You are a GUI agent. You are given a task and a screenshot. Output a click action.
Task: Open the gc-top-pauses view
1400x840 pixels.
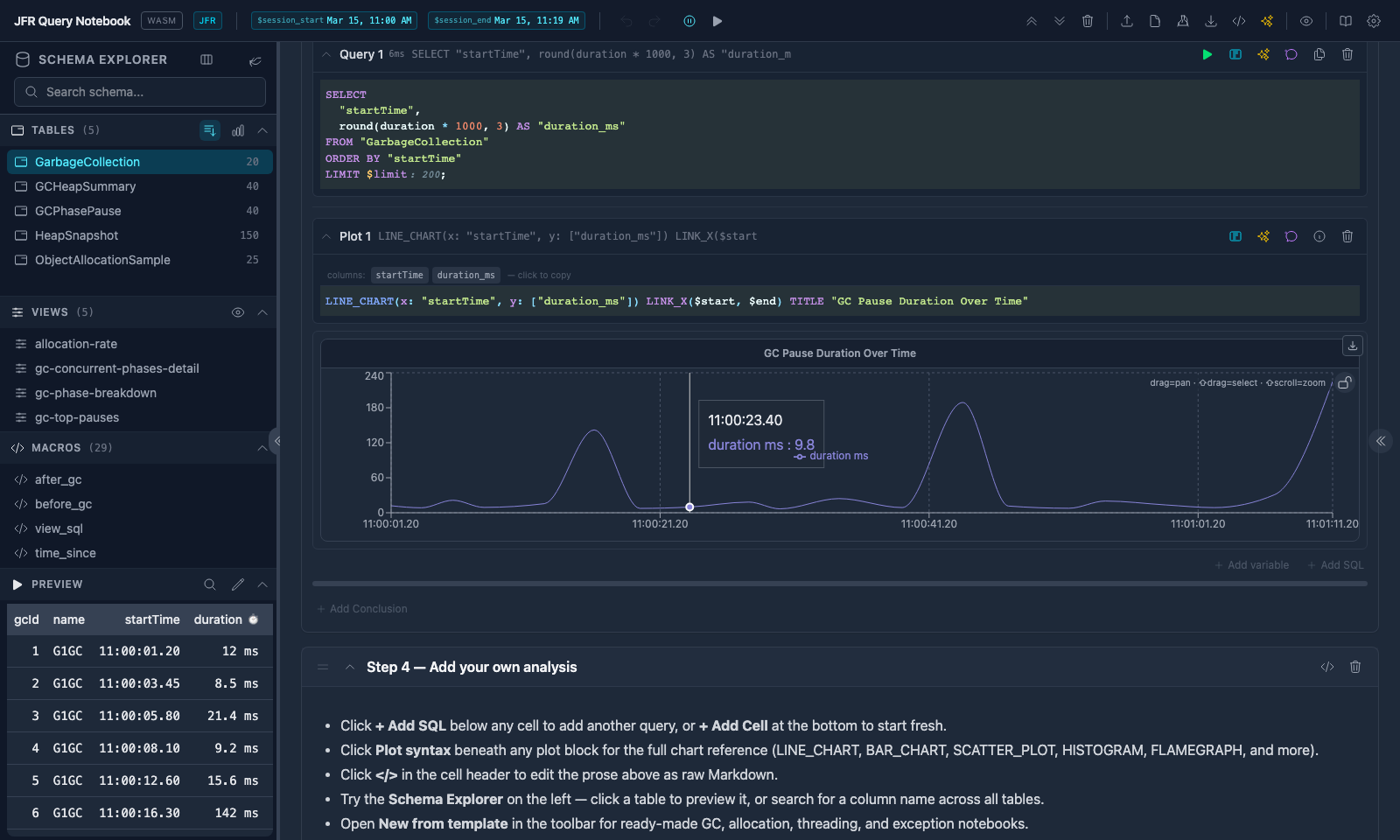(x=140, y=417)
